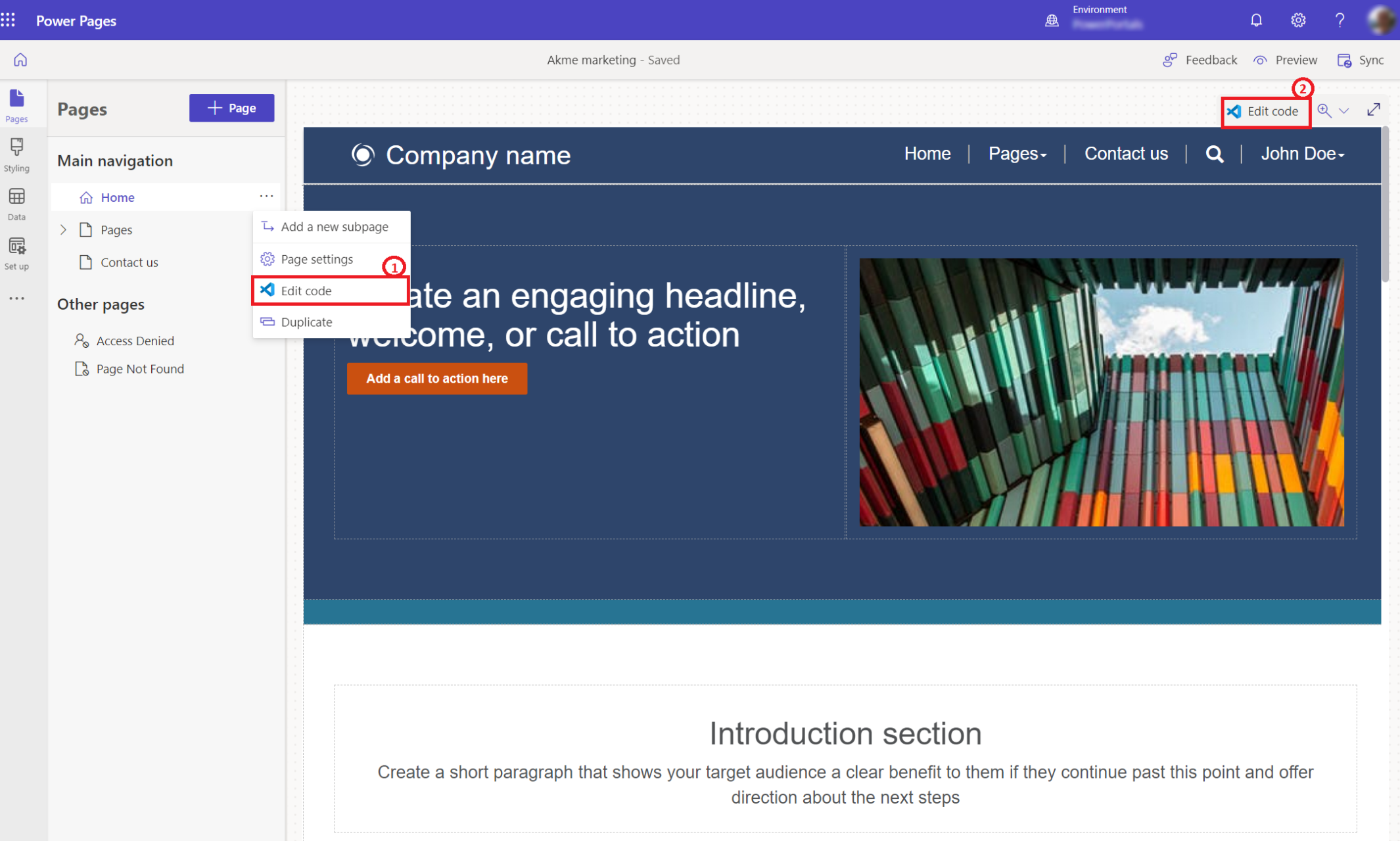Click the Edit code icon in toolbar
1400x841 pixels.
click(x=1262, y=110)
